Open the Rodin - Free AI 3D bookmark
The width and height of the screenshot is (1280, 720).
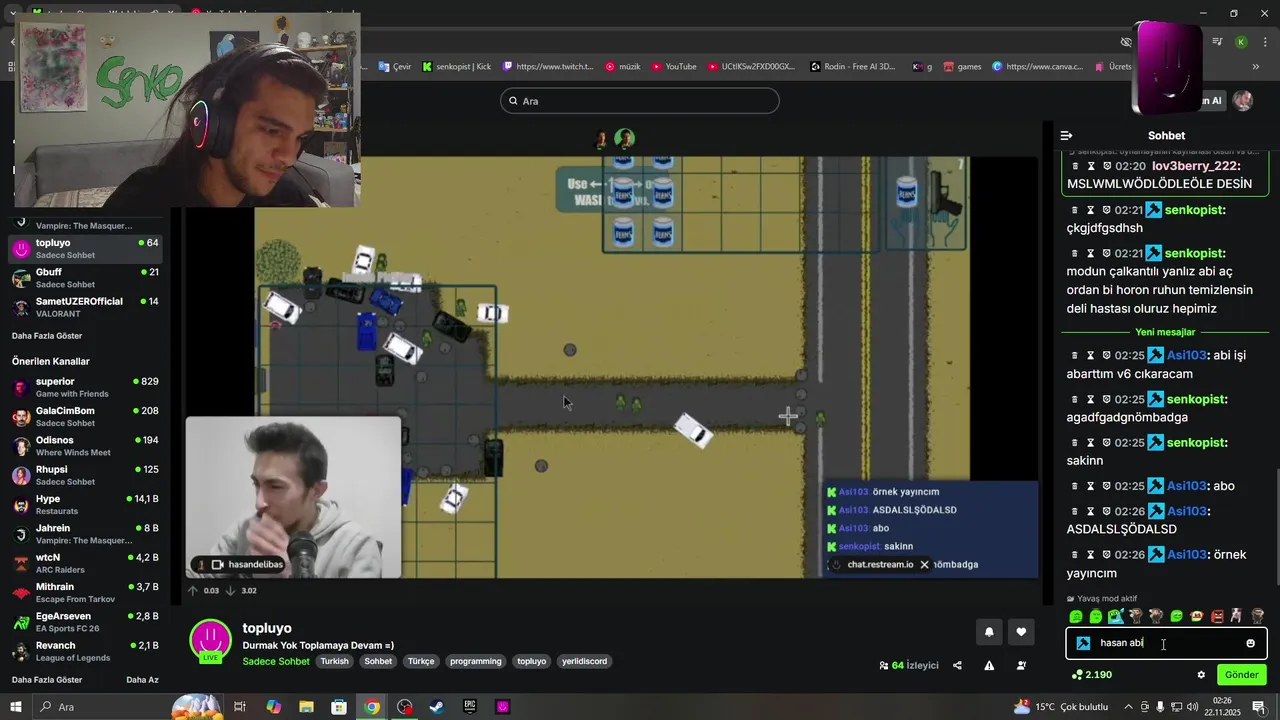[853, 67]
